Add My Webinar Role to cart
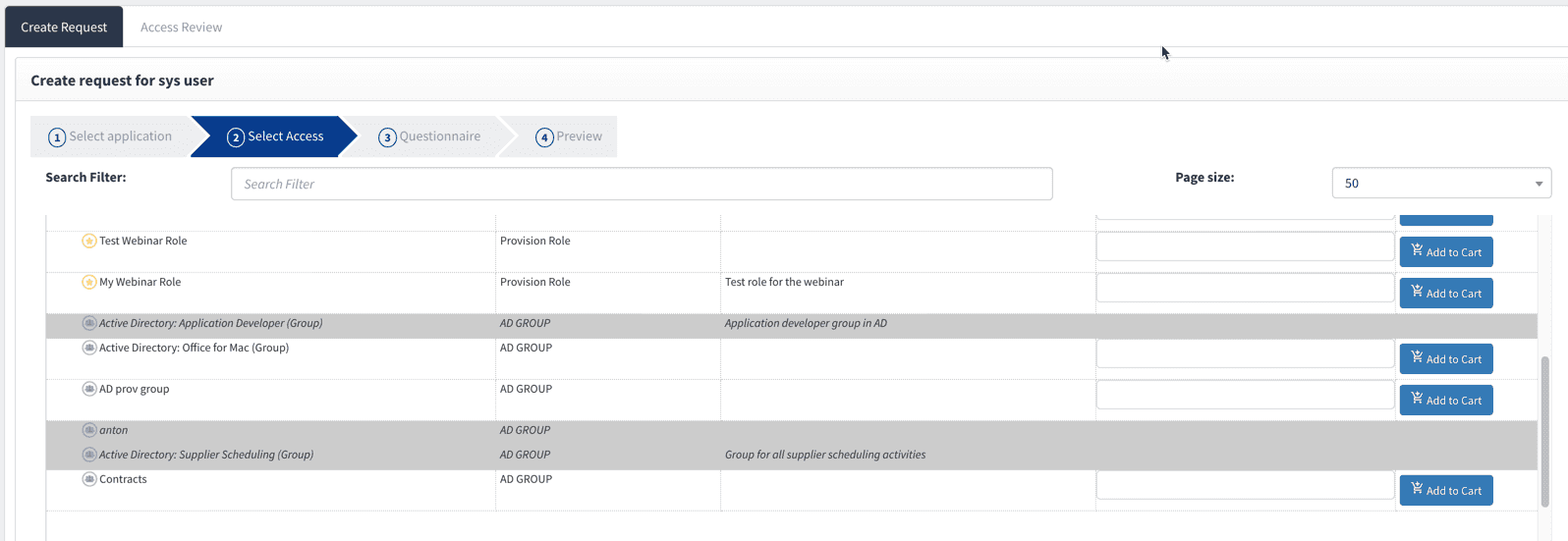Viewport: 1568px width, 541px height. (1445, 294)
